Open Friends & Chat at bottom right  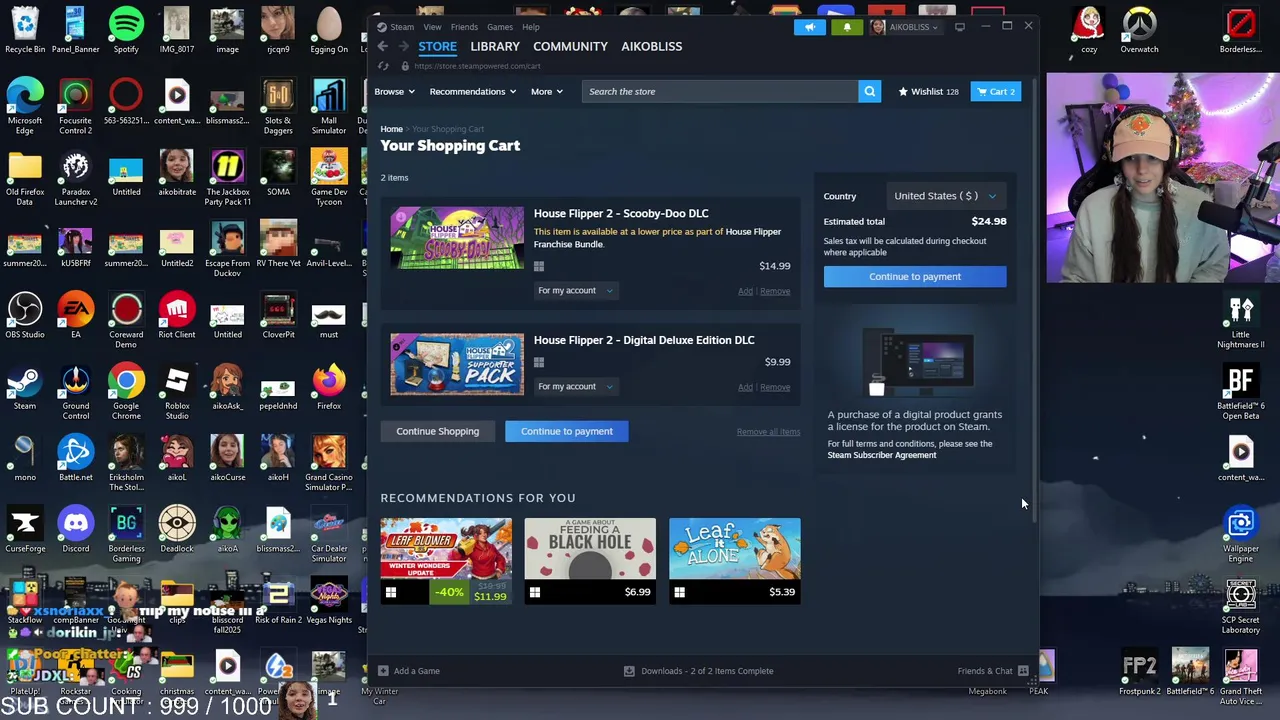click(x=993, y=671)
